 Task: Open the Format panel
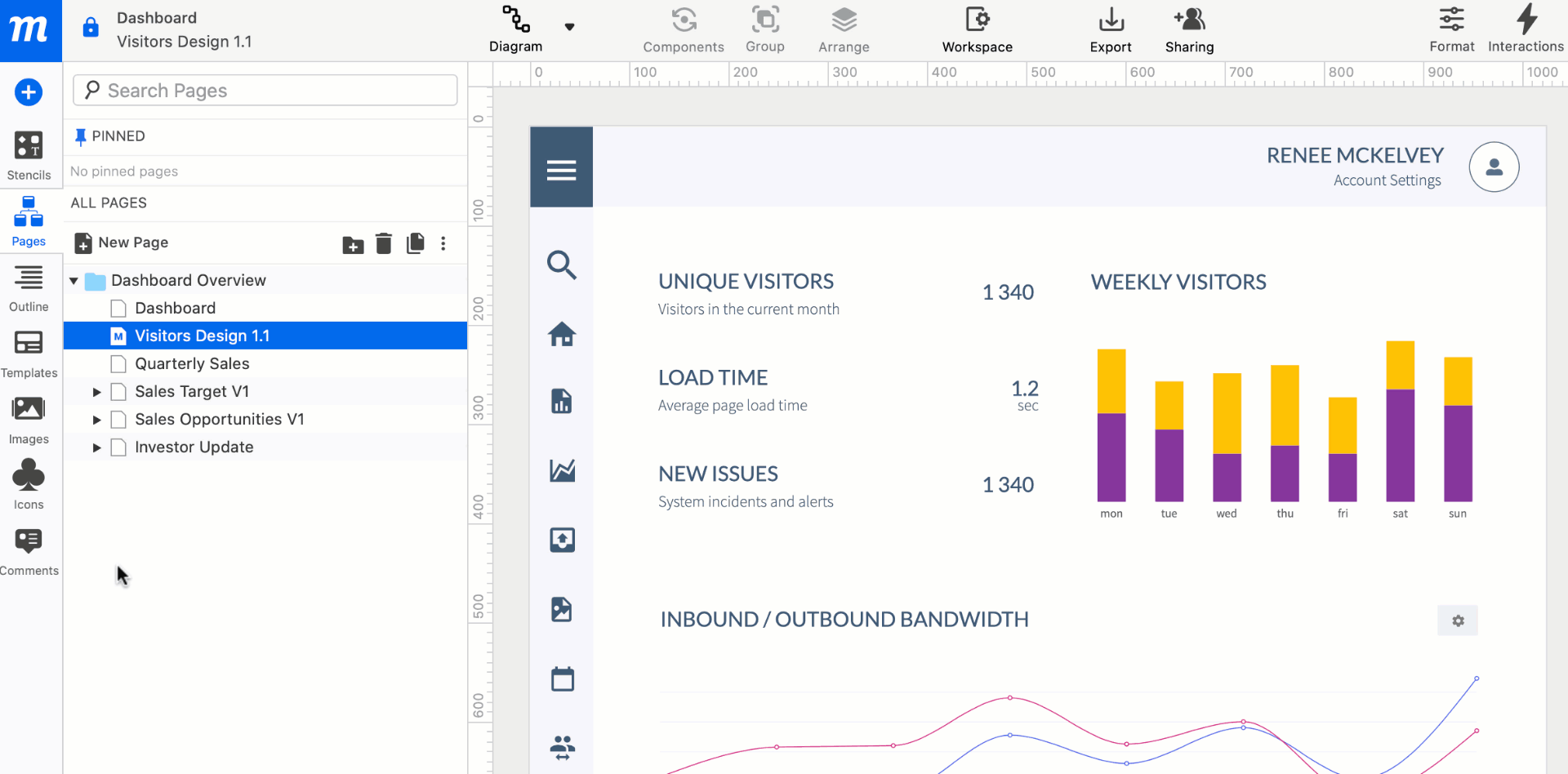click(1451, 29)
